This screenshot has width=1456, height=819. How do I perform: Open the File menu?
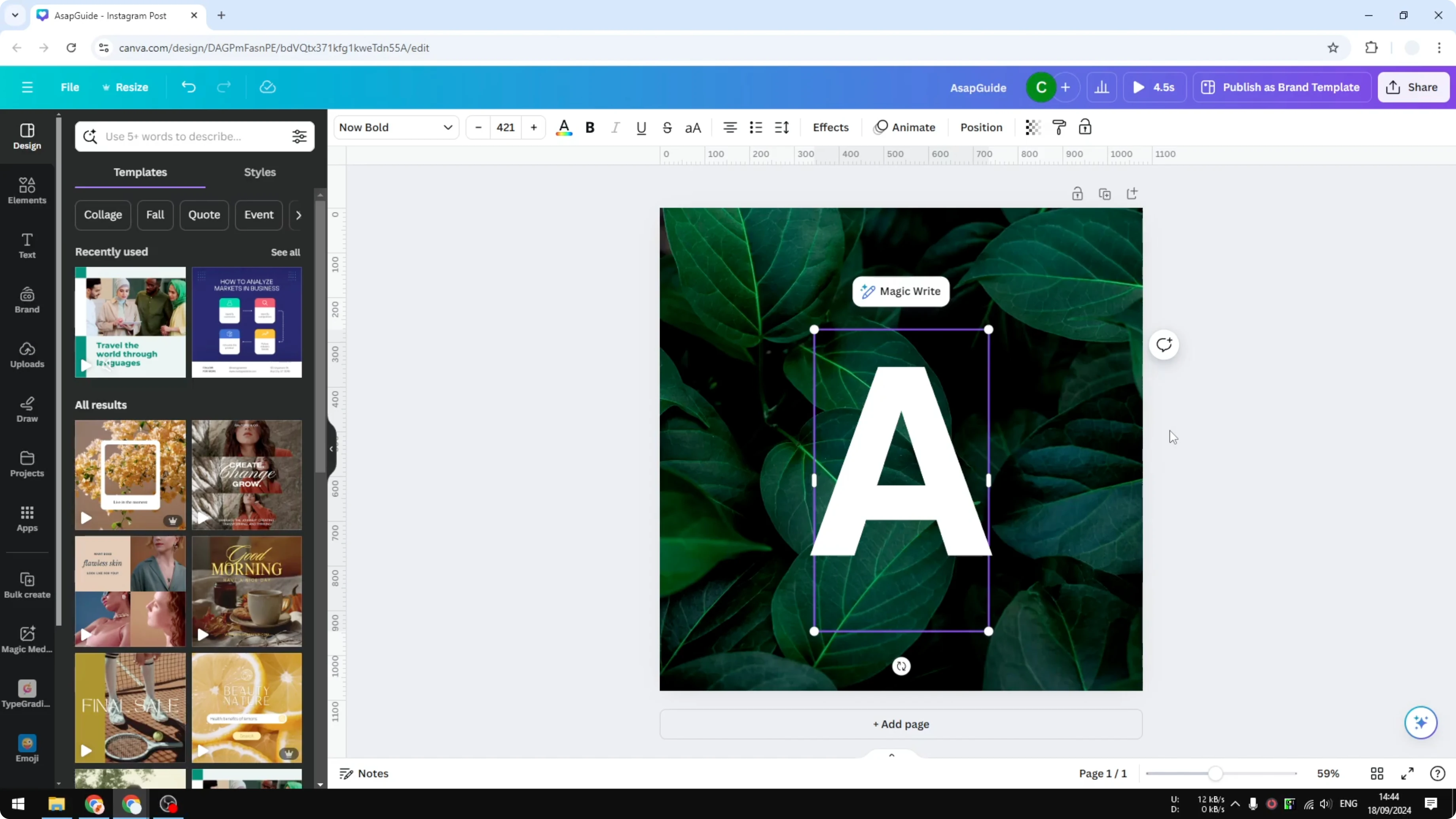tap(70, 87)
